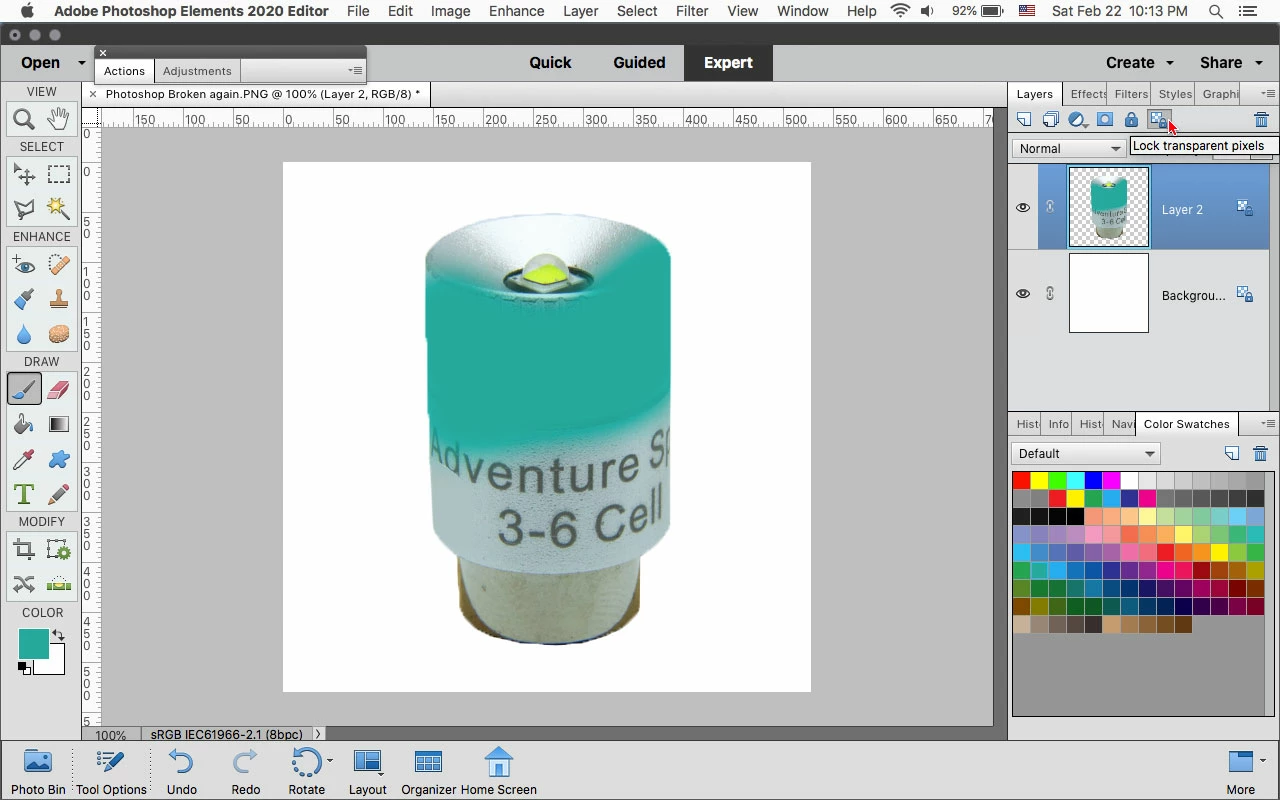Open the Create dropdown menu
The width and height of the screenshot is (1280, 800).
coord(1140,62)
